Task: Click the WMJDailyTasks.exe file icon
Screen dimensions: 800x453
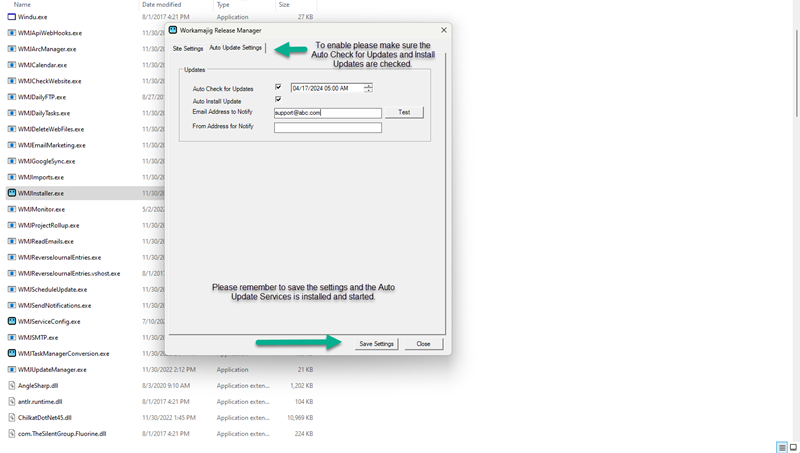Action: click(x=12, y=113)
